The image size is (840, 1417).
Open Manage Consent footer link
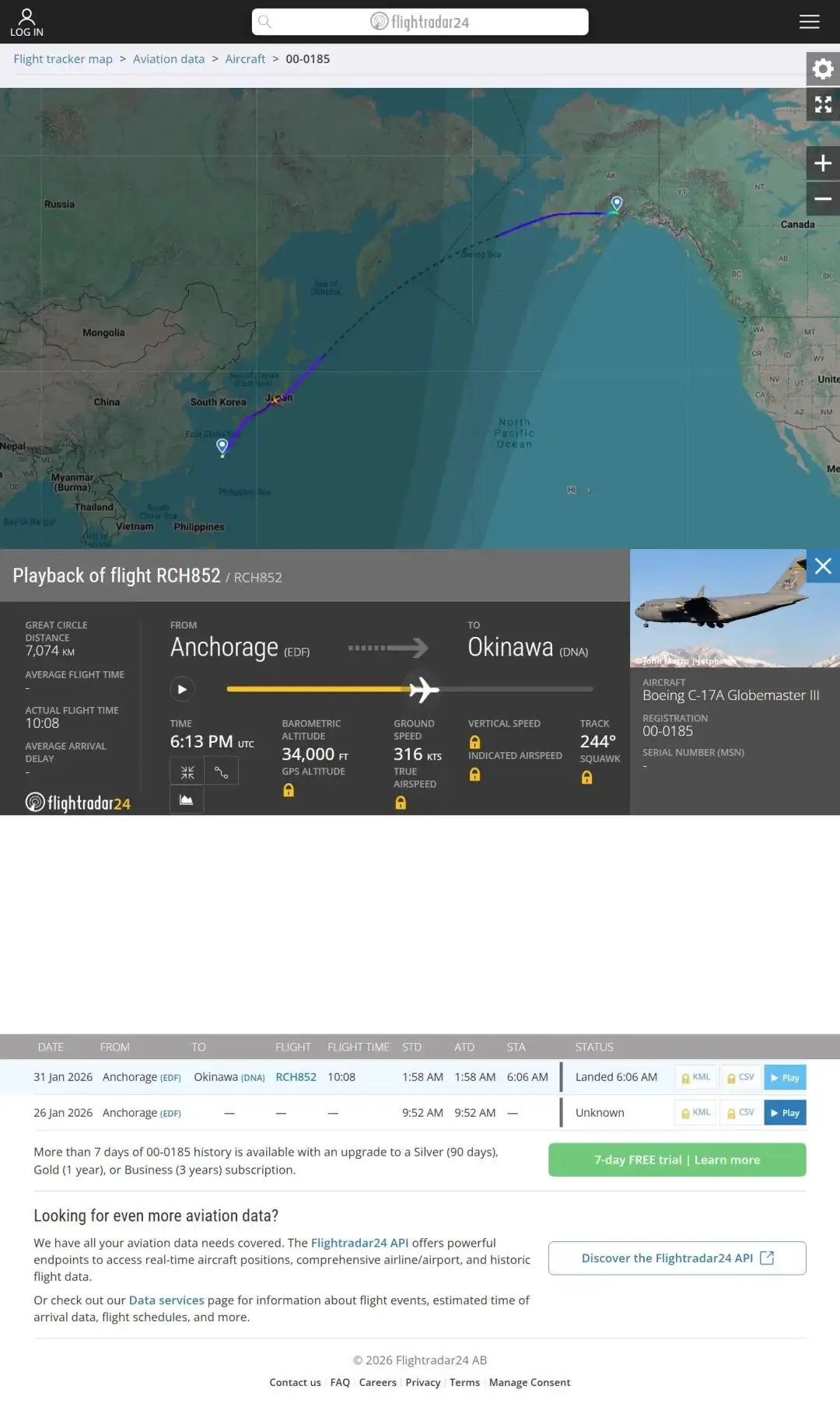pos(530,1382)
